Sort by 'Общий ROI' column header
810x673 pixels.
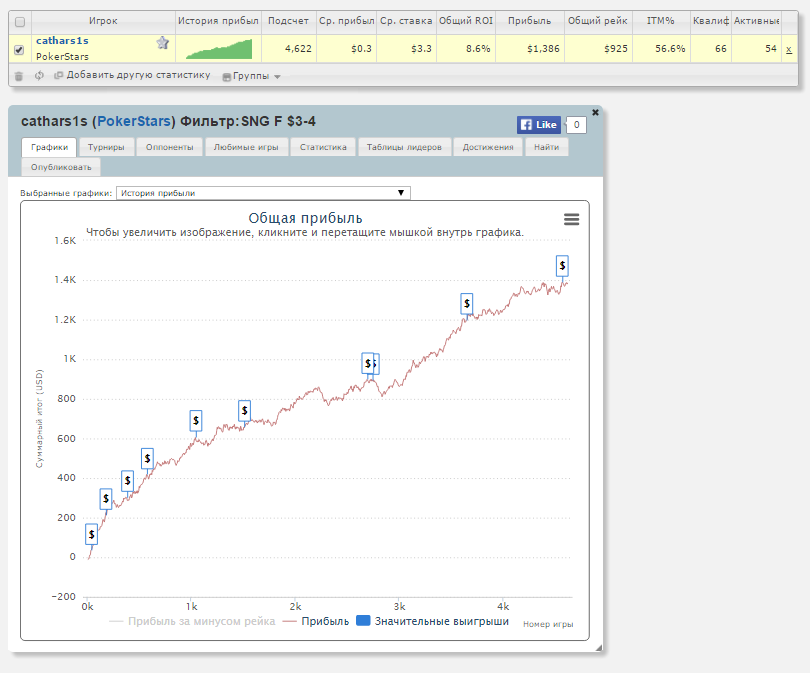[x=466, y=21]
